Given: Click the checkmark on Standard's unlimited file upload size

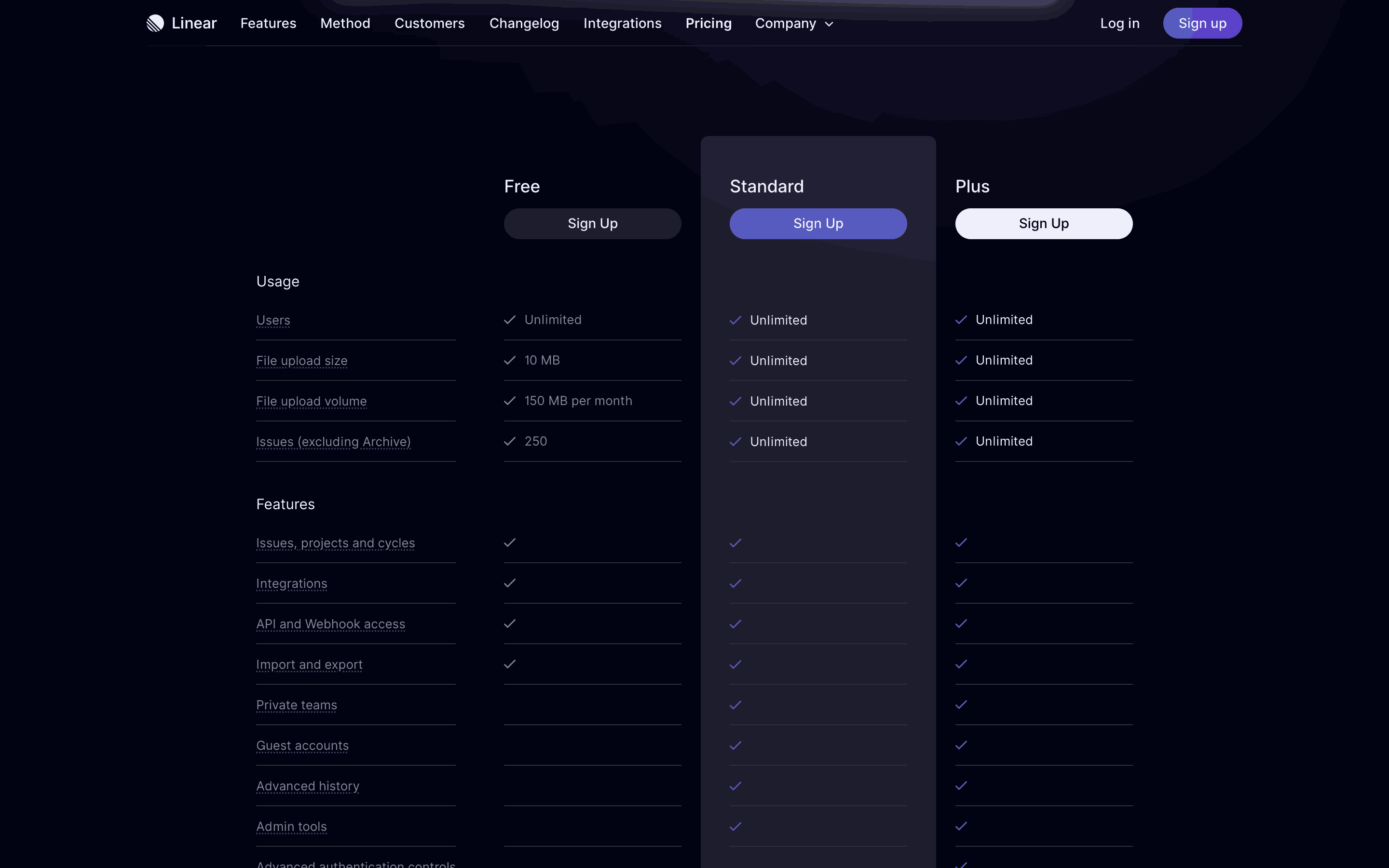Looking at the screenshot, I should (735, 361).
